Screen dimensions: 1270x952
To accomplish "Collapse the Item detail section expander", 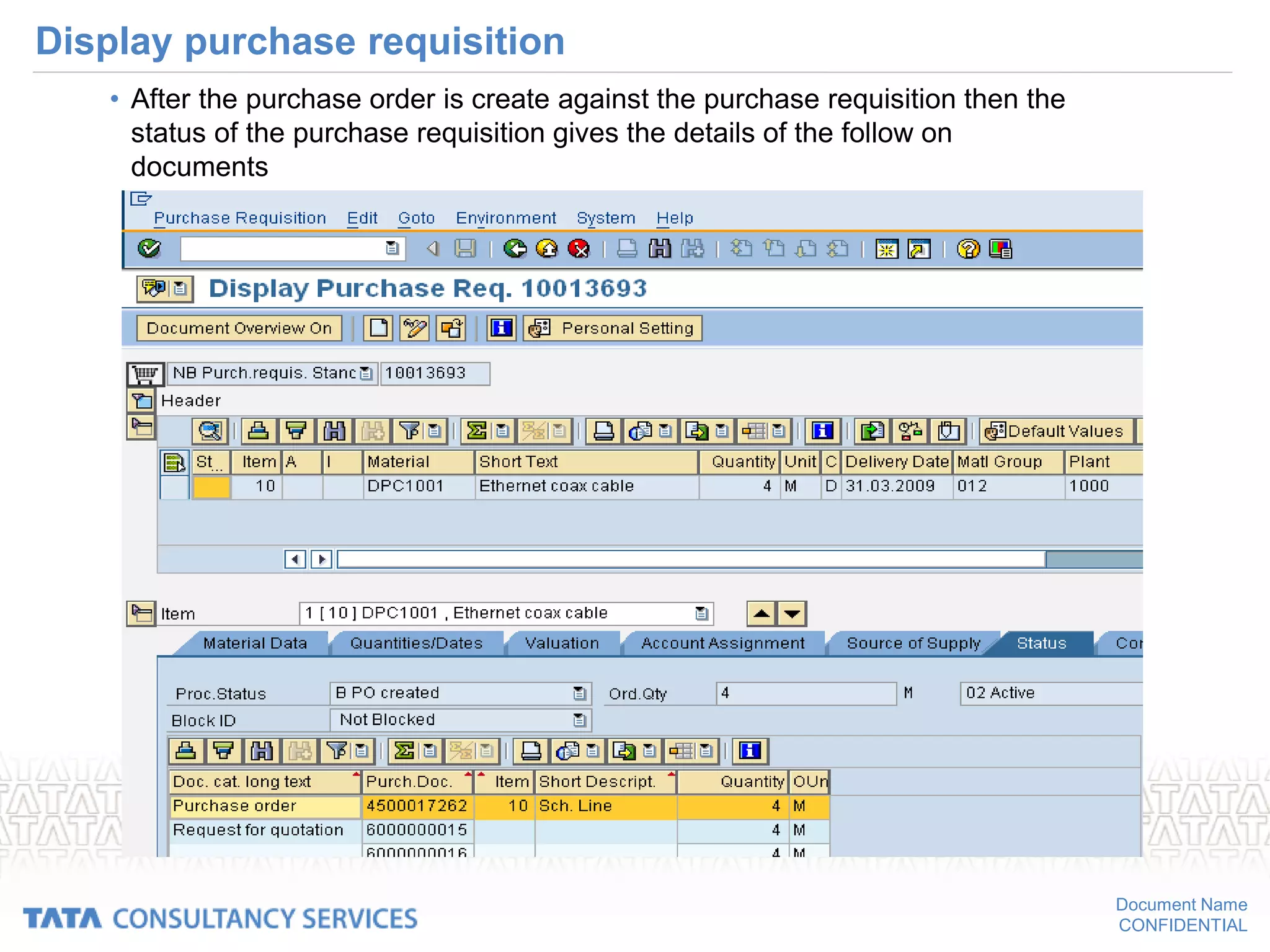I will (141, 614).
